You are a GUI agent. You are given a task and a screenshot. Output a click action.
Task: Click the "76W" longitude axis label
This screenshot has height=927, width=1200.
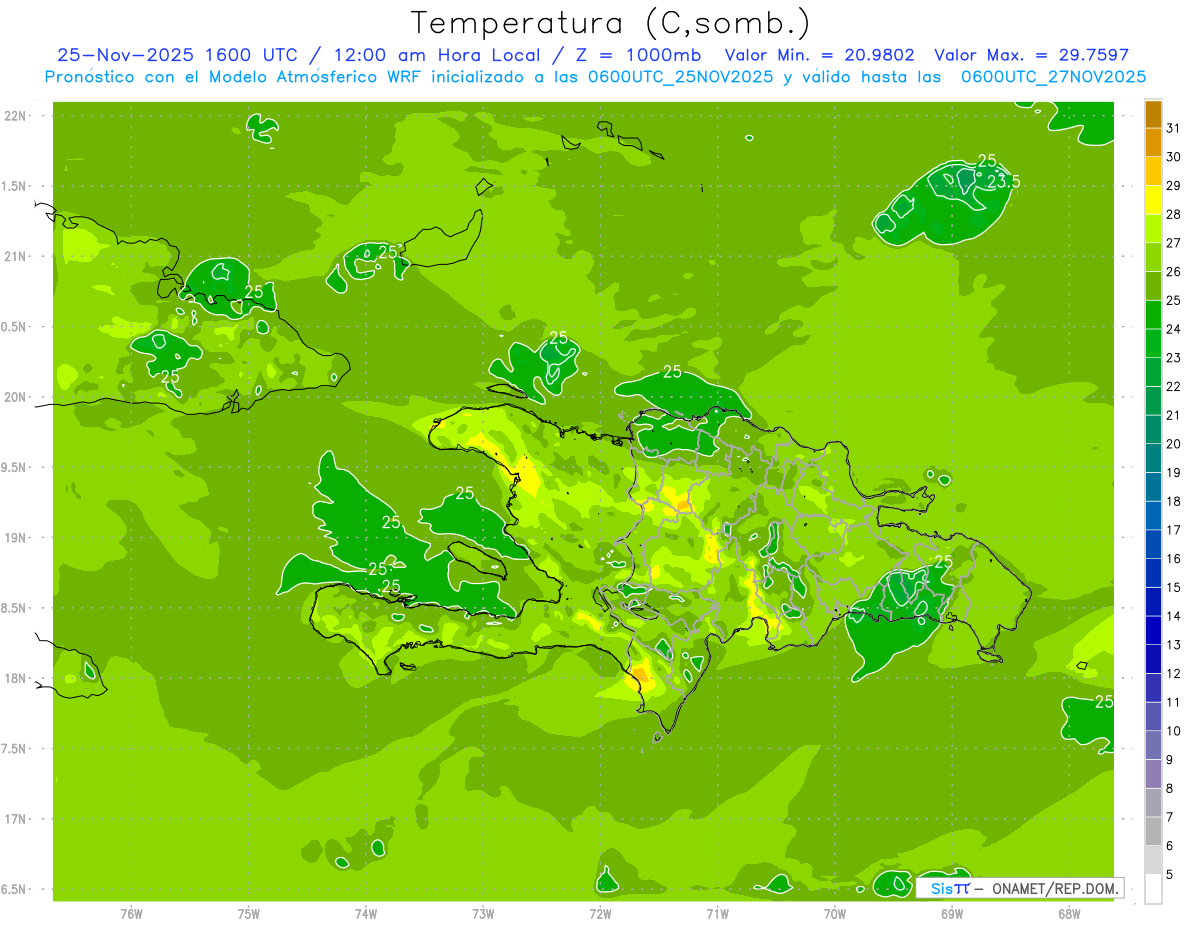click(131, 914)
